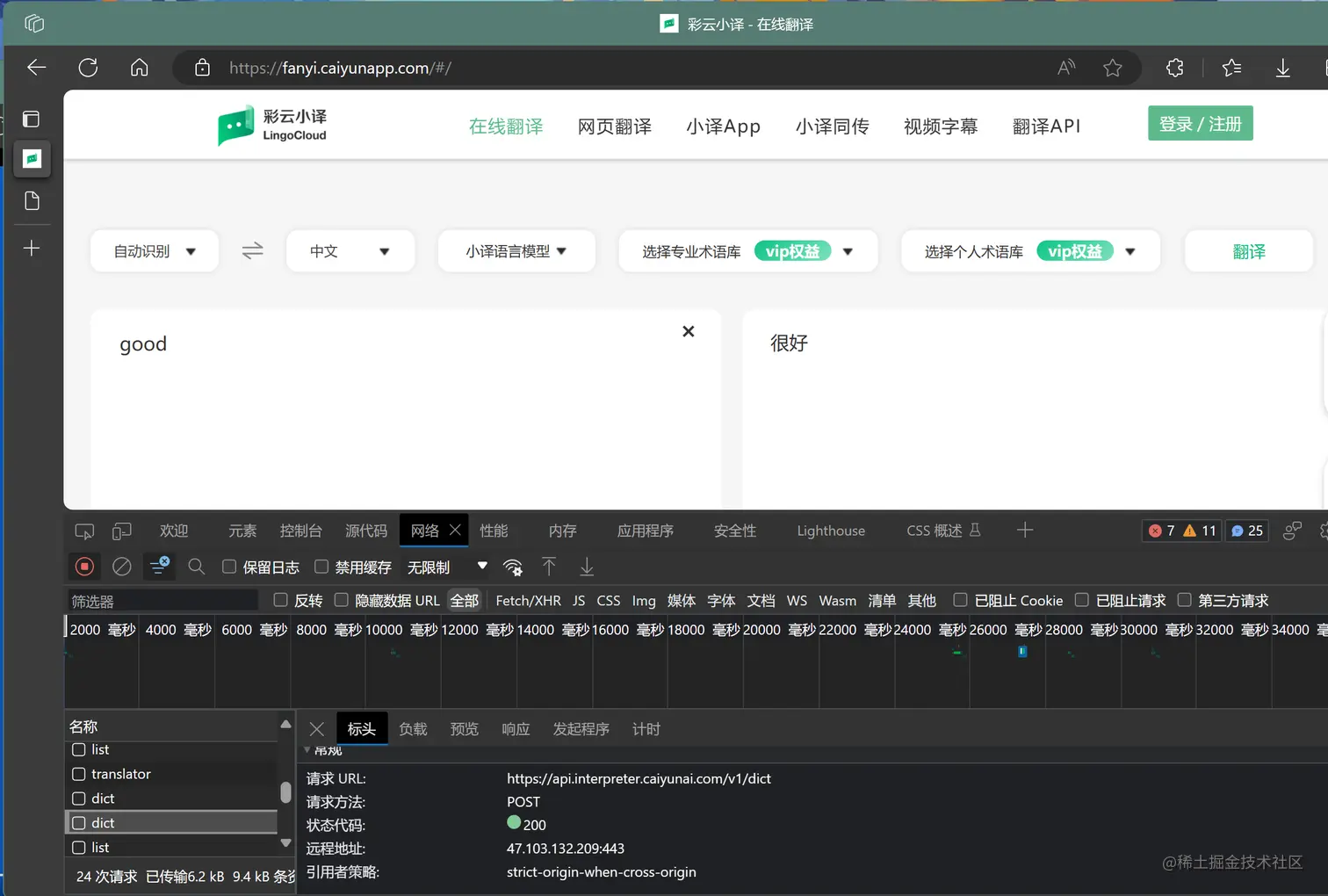The width and height of the screenshot is (1328, 896).
Task: Open network conditions settings
Action: 513,567
